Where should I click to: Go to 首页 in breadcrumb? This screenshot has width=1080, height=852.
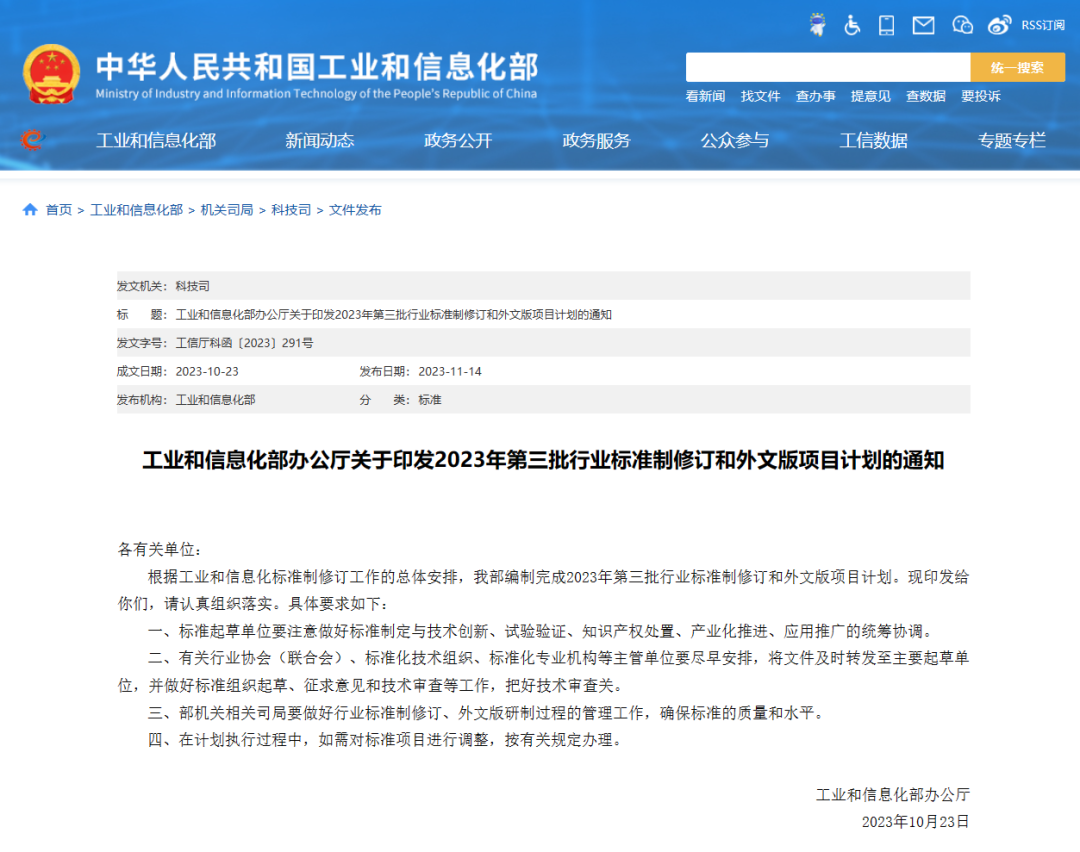tap(59, 210)
